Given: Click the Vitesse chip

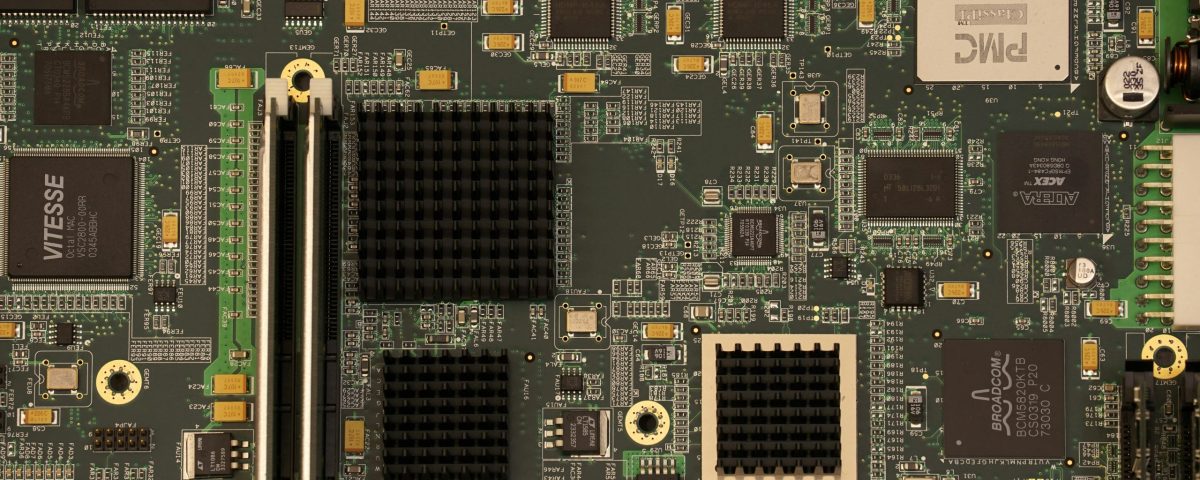Looking at the screenshot, I should (71, 217).
